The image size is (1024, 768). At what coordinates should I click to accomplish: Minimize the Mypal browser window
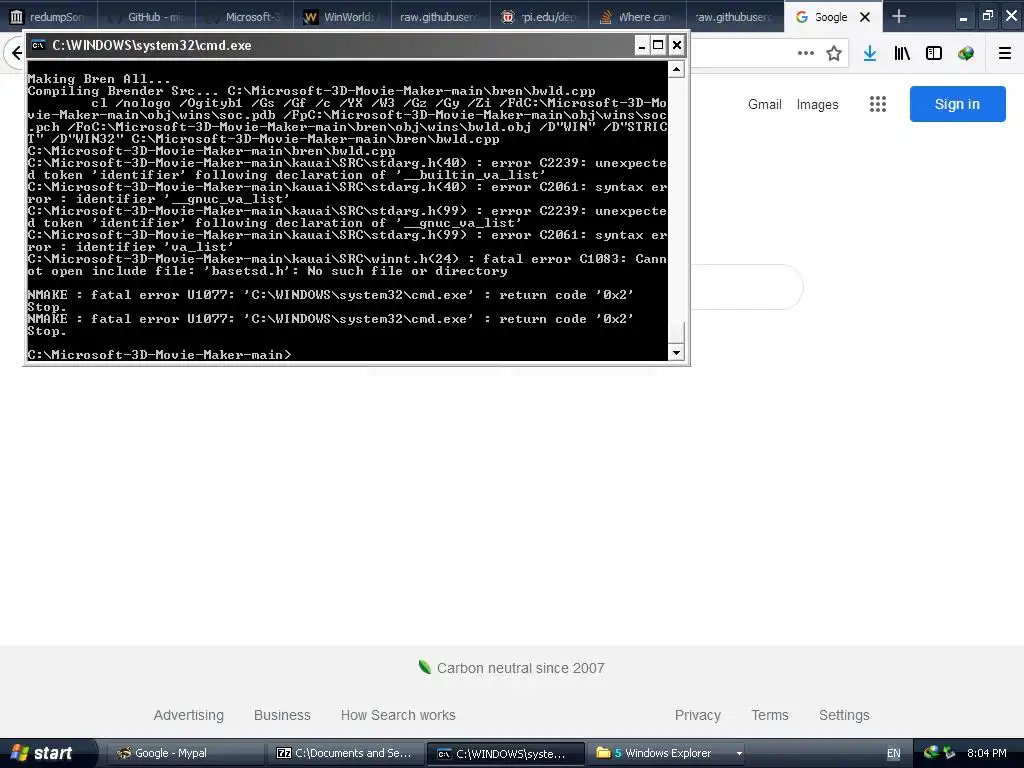(x=963, y=17)
